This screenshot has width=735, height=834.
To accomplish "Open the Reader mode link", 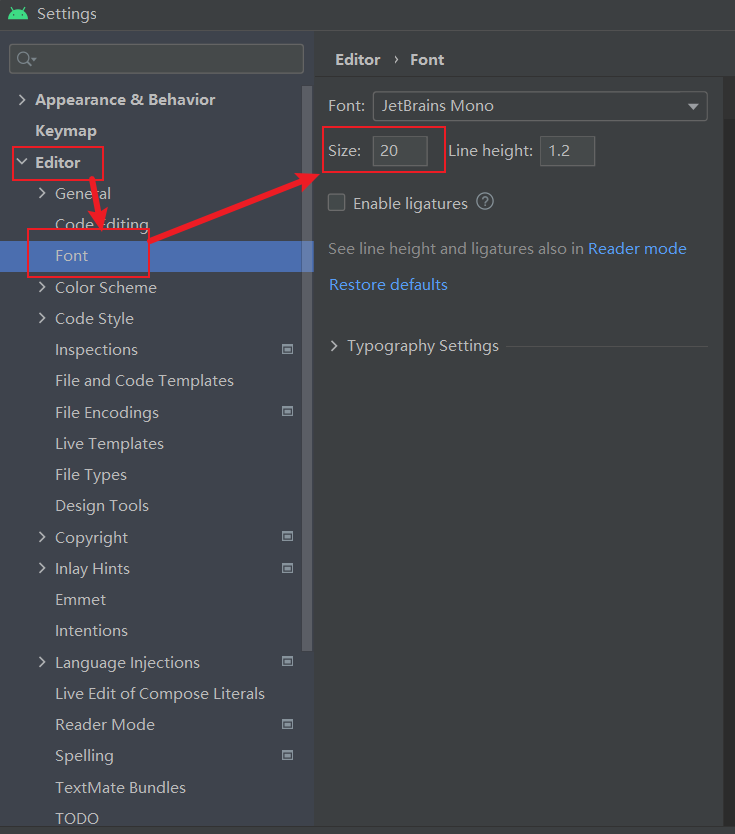I will pos(637,248).
